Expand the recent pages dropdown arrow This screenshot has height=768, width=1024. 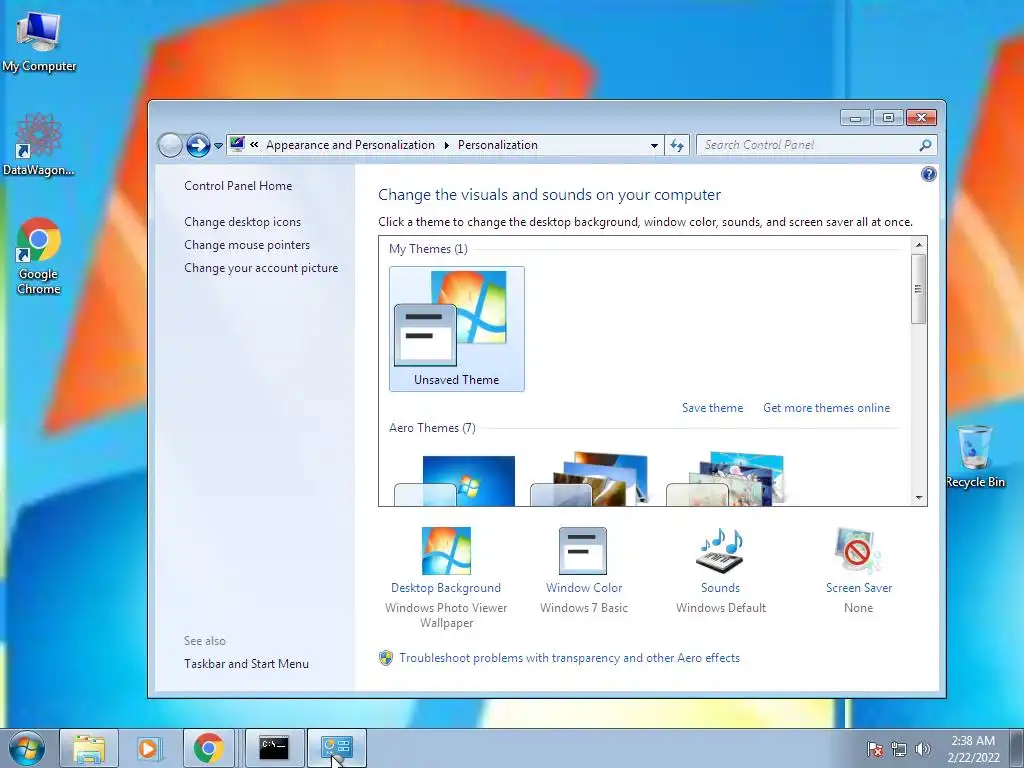[x=218, y=146]
